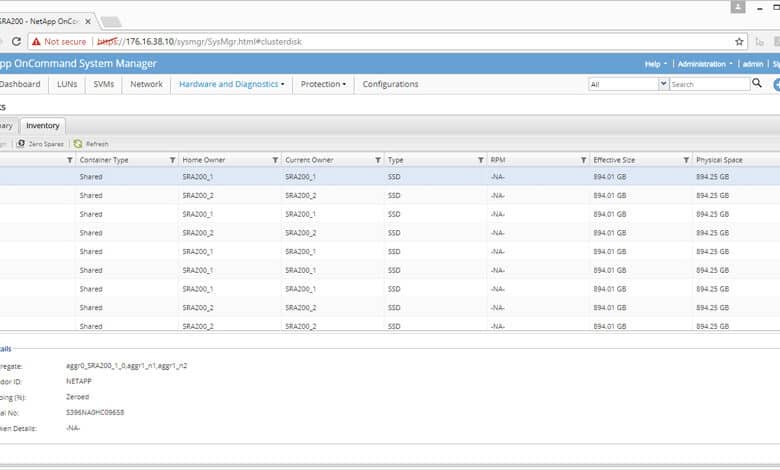The image size is (780, 470).
Task: Click the search magnifier icon
Action: [x=757, y=83]
